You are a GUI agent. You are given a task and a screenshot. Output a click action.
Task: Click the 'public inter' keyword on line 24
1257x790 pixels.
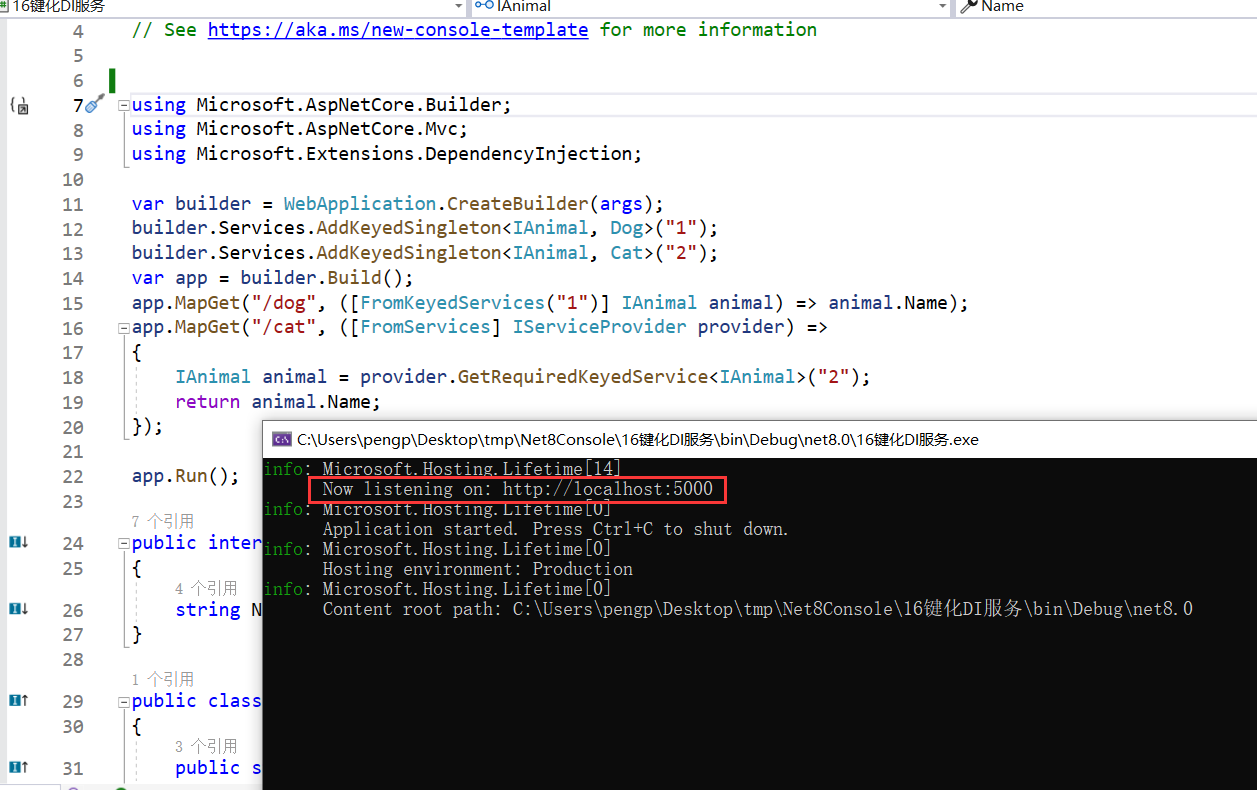(197, 542)
